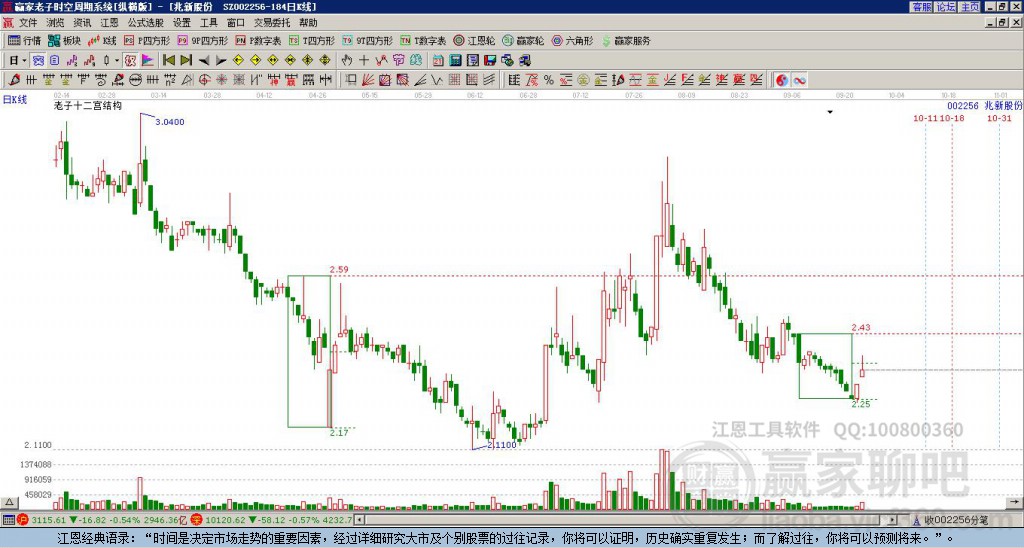Open the 9T四方形 tool
The height and width of the screenshot is (548, 1024).
(368, 40)
